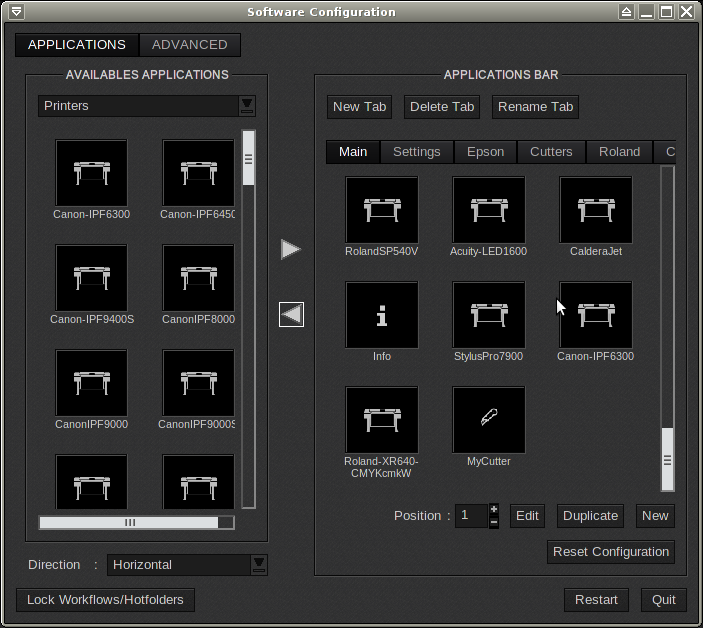Open the window menu icon in title bar

(x=17, y=12)
